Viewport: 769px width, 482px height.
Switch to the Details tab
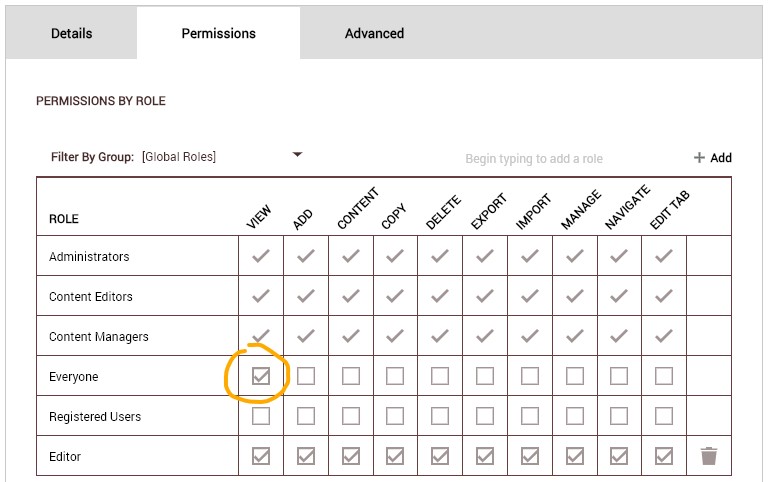coord(71,33)
